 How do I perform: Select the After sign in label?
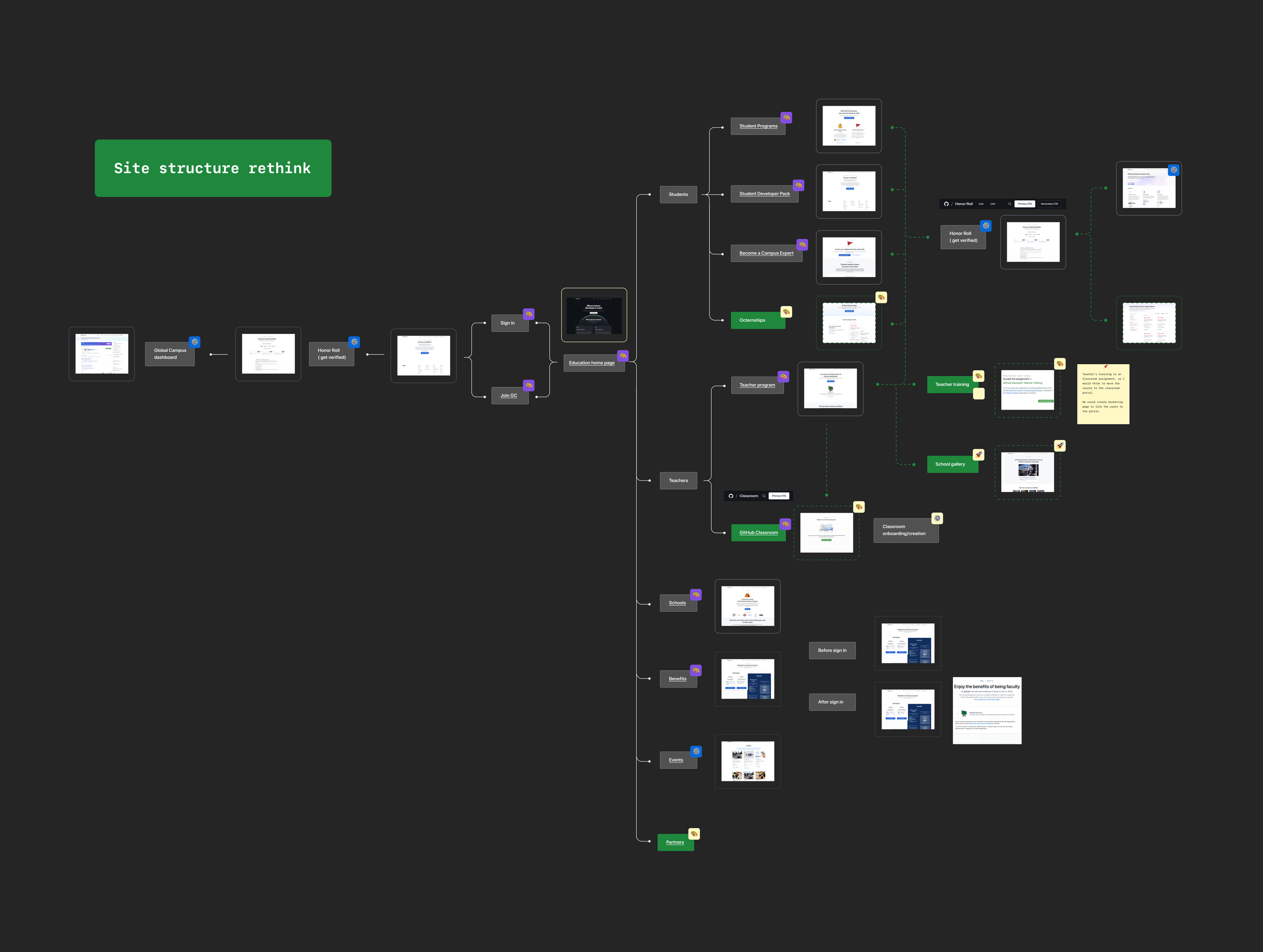click(832, 702)
